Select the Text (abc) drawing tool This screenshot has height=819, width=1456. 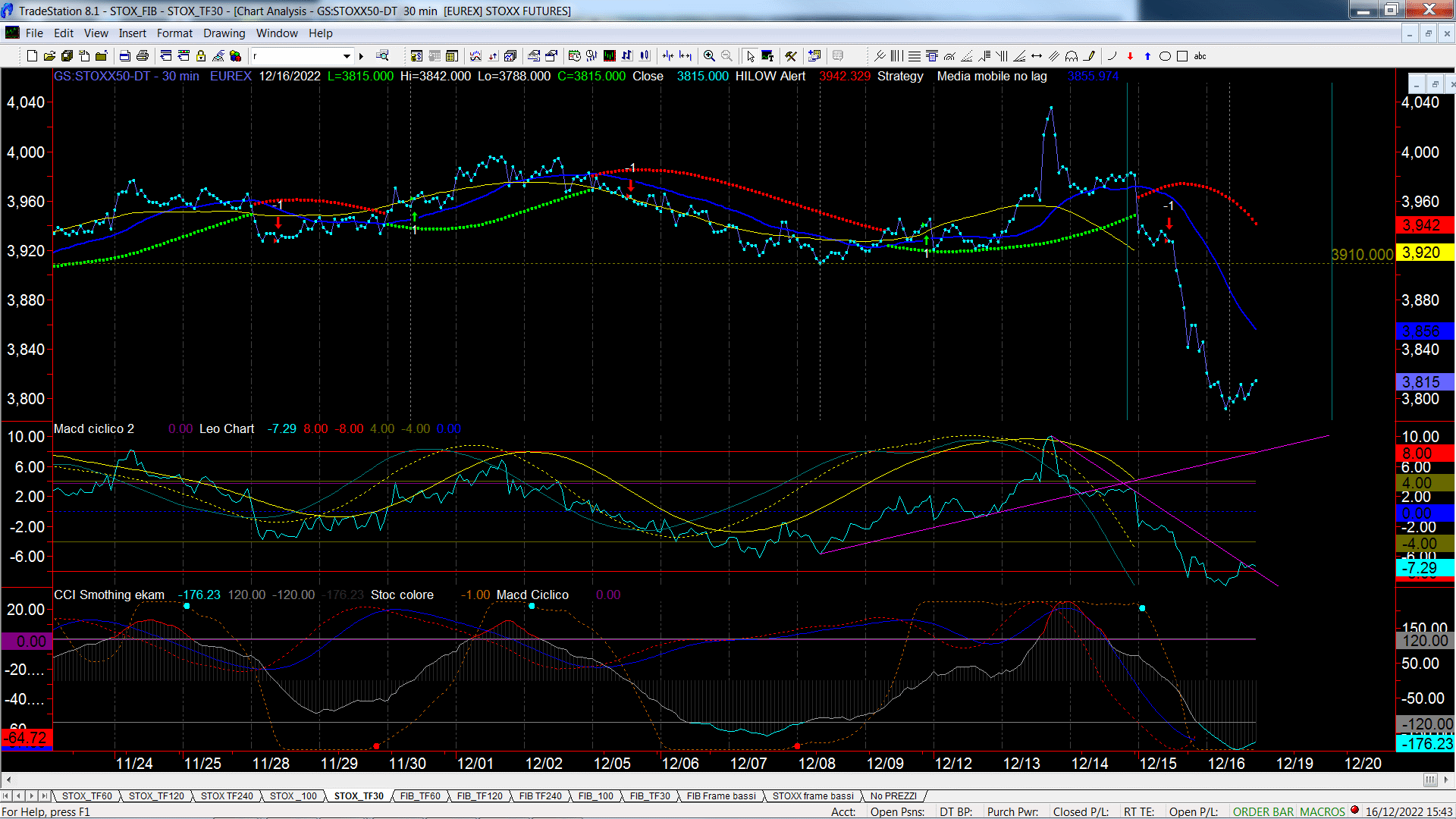(1200, 56)
